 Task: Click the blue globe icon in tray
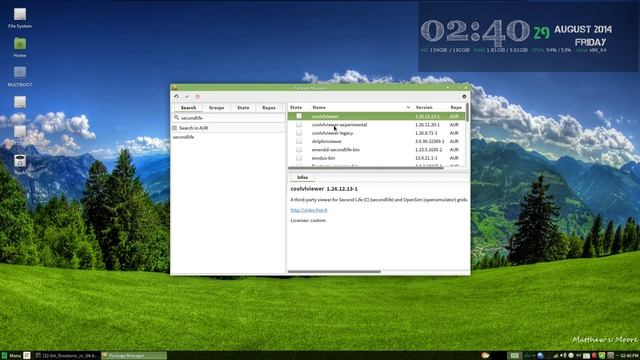540,356
